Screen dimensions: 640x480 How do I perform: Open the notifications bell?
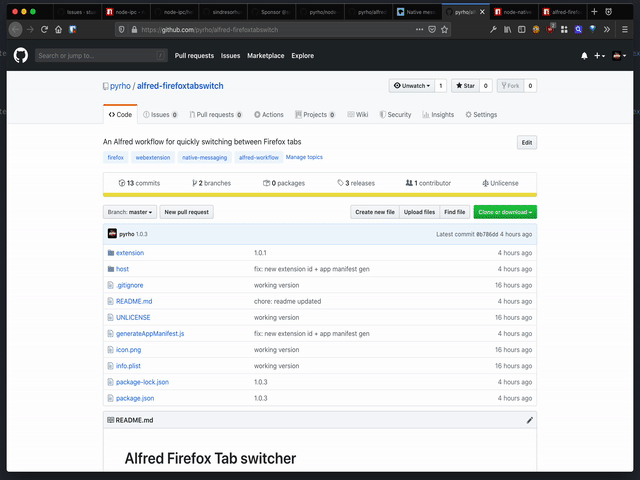584,56
